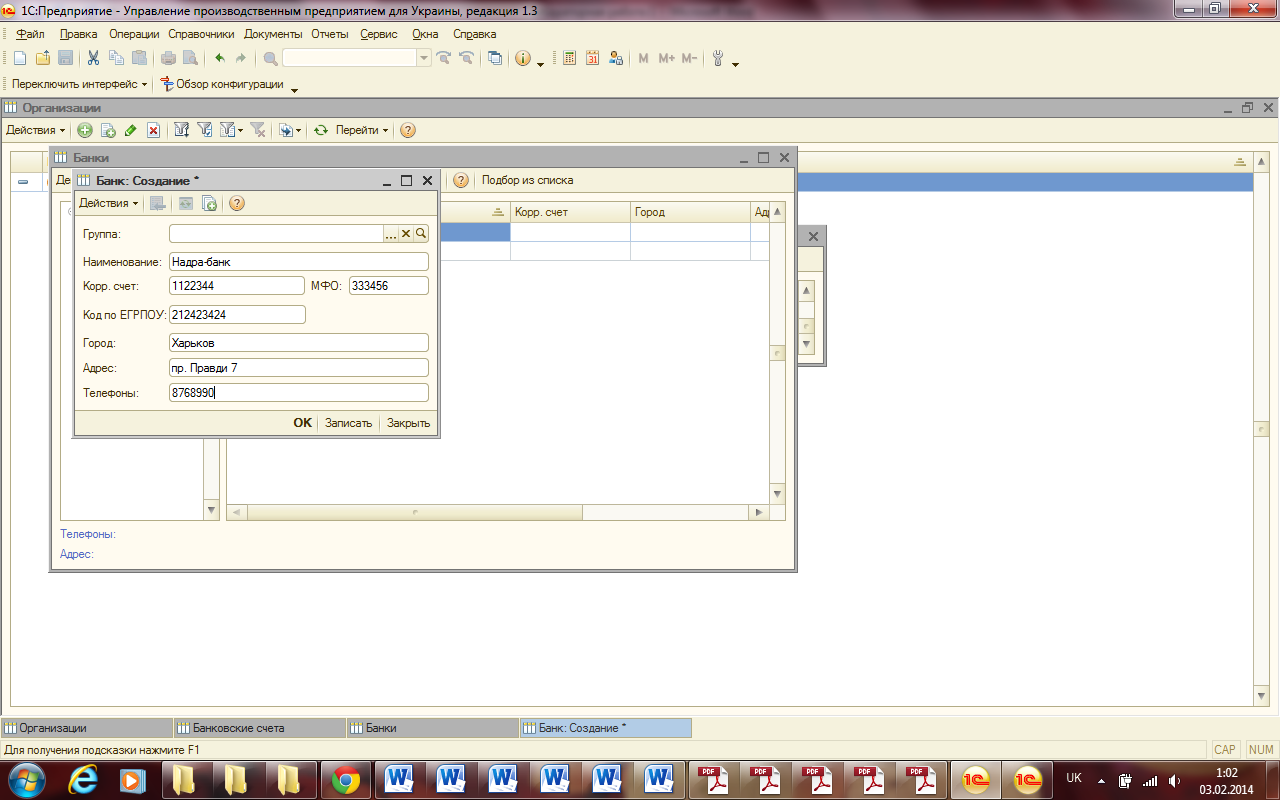
Task: Open Internet Explorer from the taskbar
Action: pyautogui.click(x=81, y=780)
